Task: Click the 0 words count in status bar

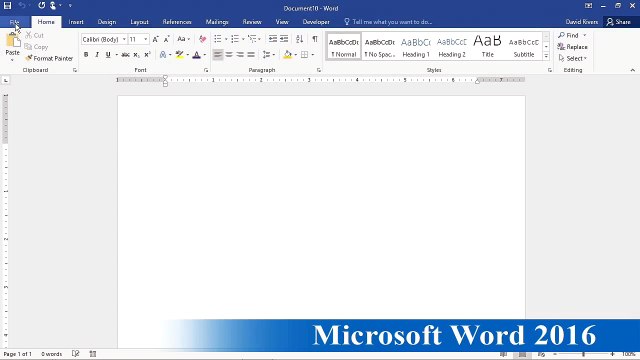Action: pos(51,354)
